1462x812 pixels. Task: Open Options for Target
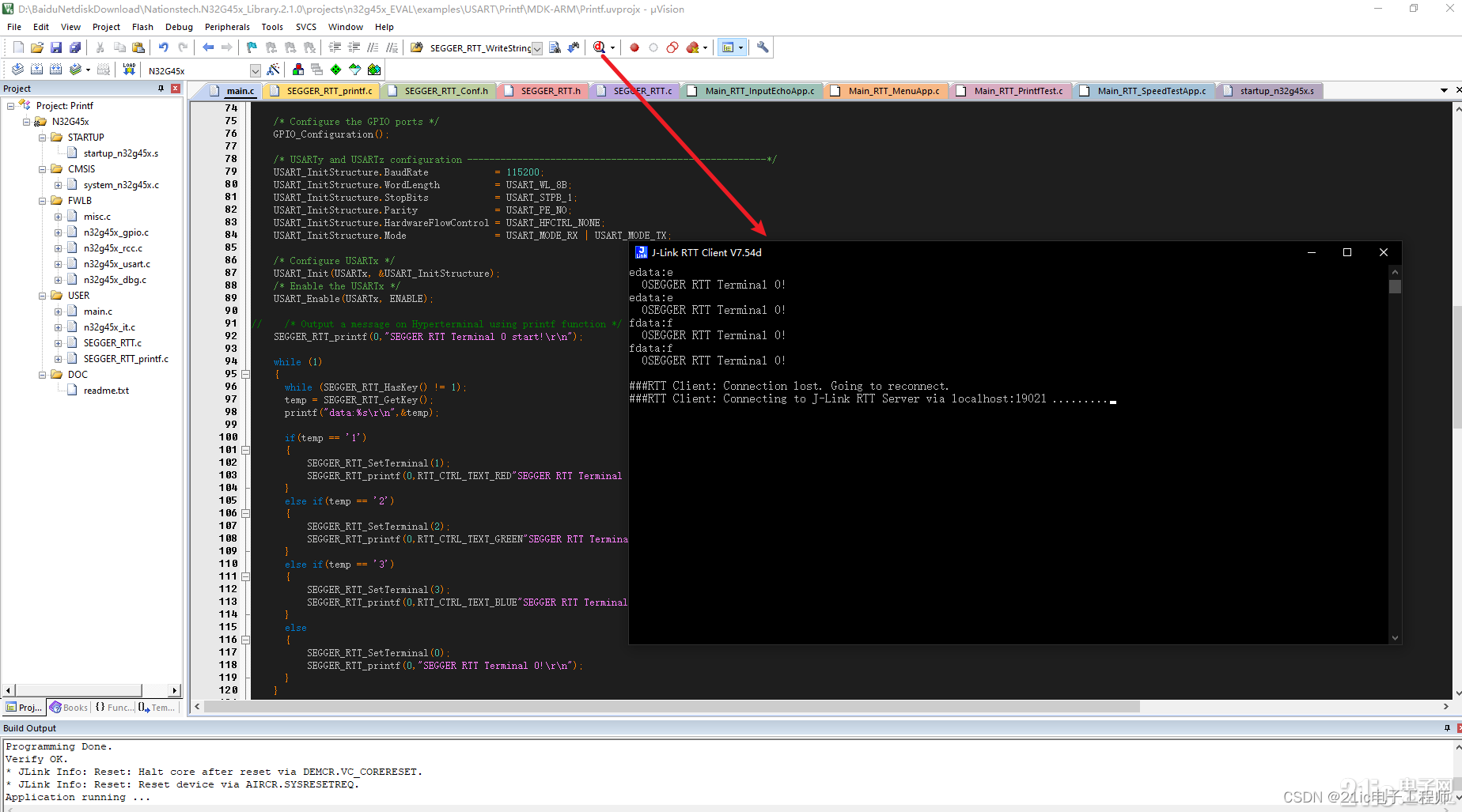273,70
